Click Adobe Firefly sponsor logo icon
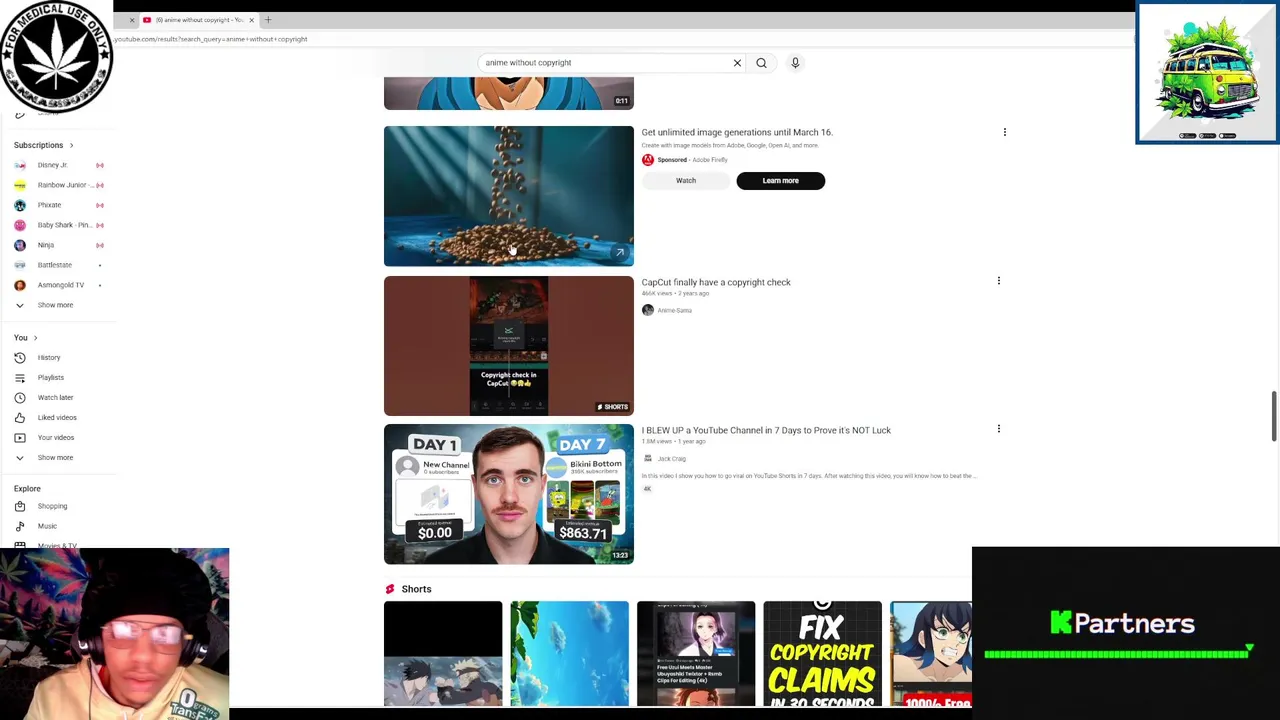This screenshot has width=1280, height=720. (x=648, y=160)
